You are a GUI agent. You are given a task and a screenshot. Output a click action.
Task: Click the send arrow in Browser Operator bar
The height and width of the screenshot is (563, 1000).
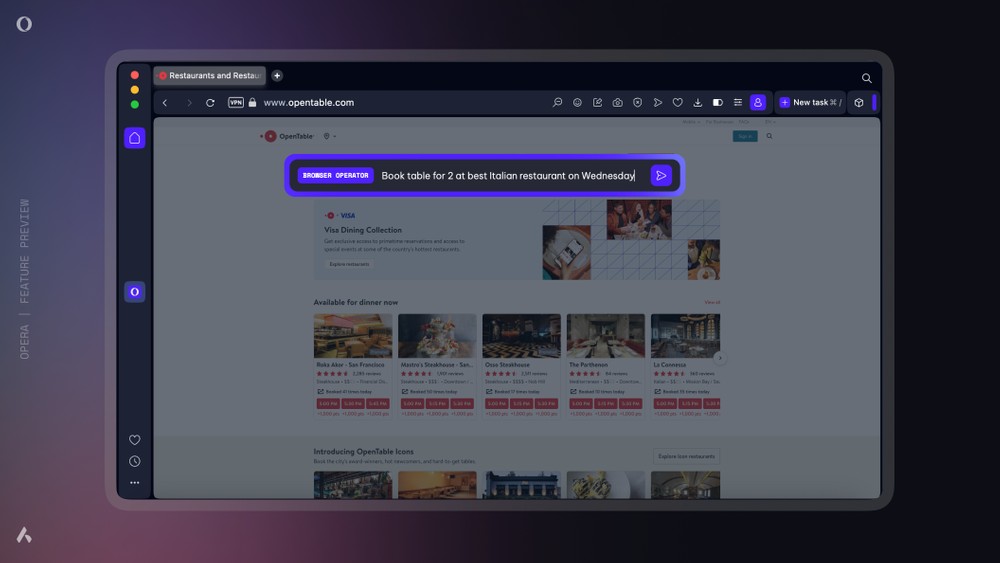point(660,176)
